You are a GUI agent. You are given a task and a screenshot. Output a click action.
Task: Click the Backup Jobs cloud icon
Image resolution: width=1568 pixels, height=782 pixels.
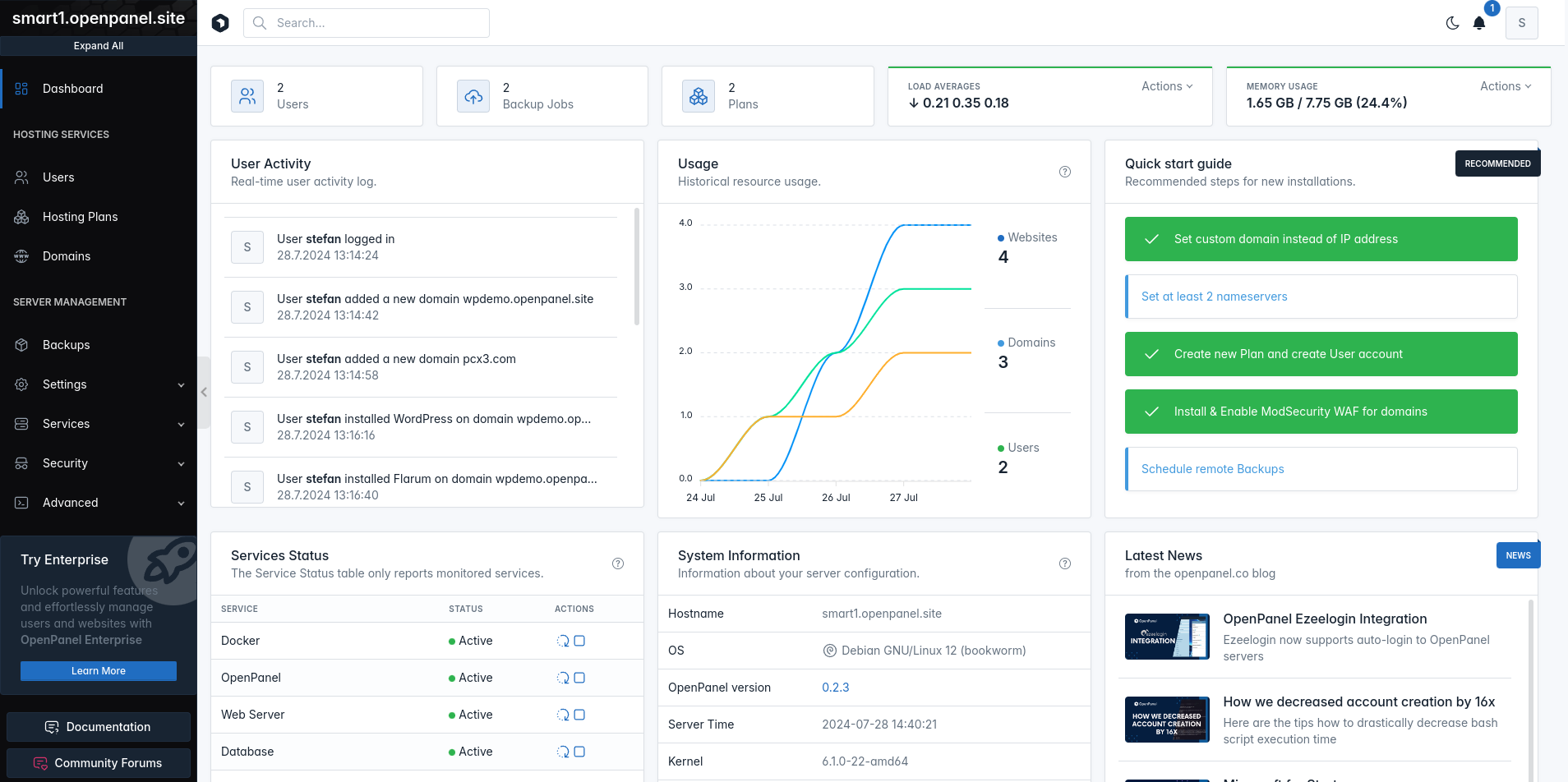(473, 96)
